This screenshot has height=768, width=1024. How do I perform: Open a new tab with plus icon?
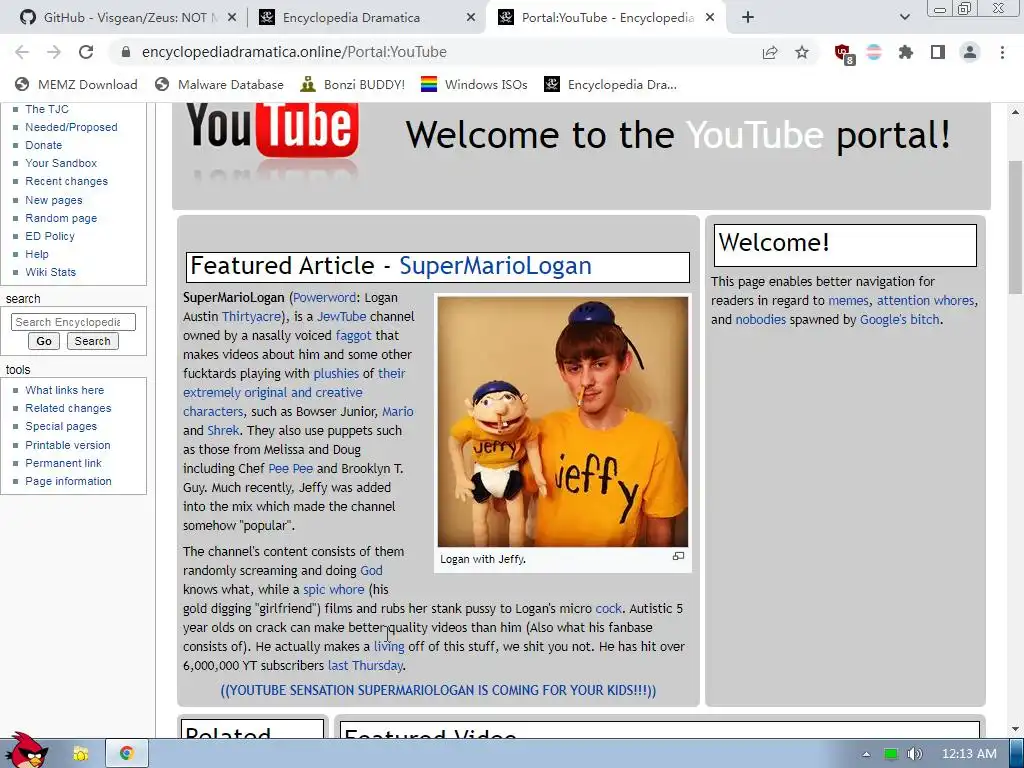point(748,18)
